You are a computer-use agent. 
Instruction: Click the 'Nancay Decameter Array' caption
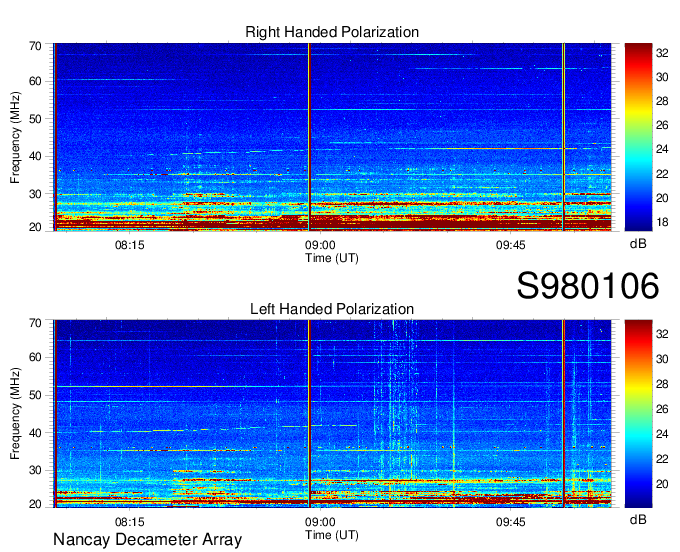[147, 540]
